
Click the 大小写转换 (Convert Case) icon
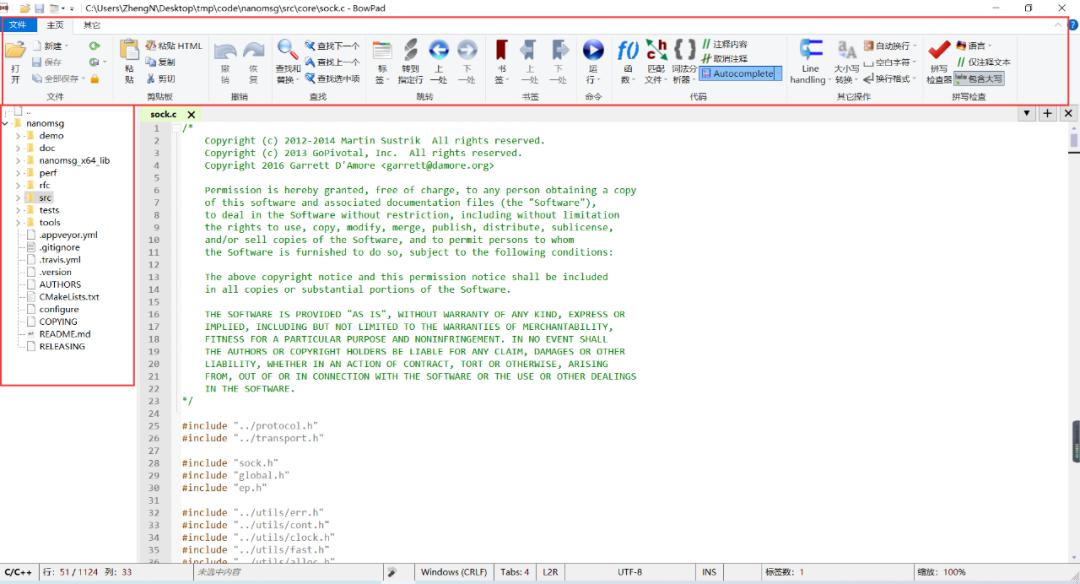pos(846,50)
